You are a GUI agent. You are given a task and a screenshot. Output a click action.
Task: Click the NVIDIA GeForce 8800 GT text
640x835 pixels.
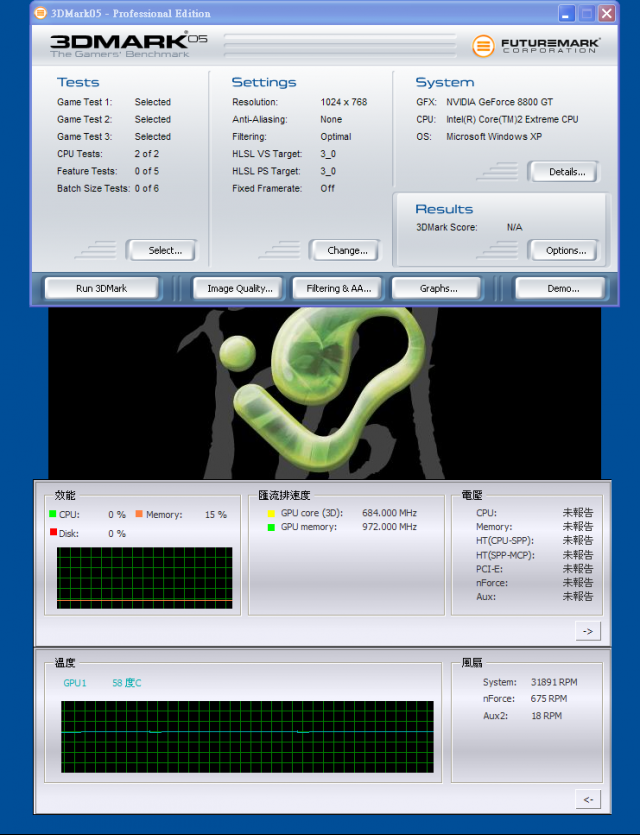[x=499, y=102]
